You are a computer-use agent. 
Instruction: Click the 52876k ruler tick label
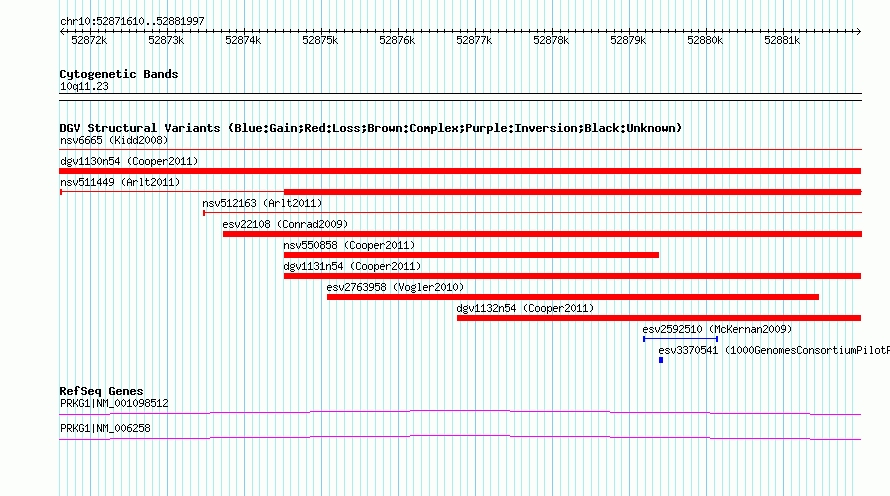click(397, 40)
